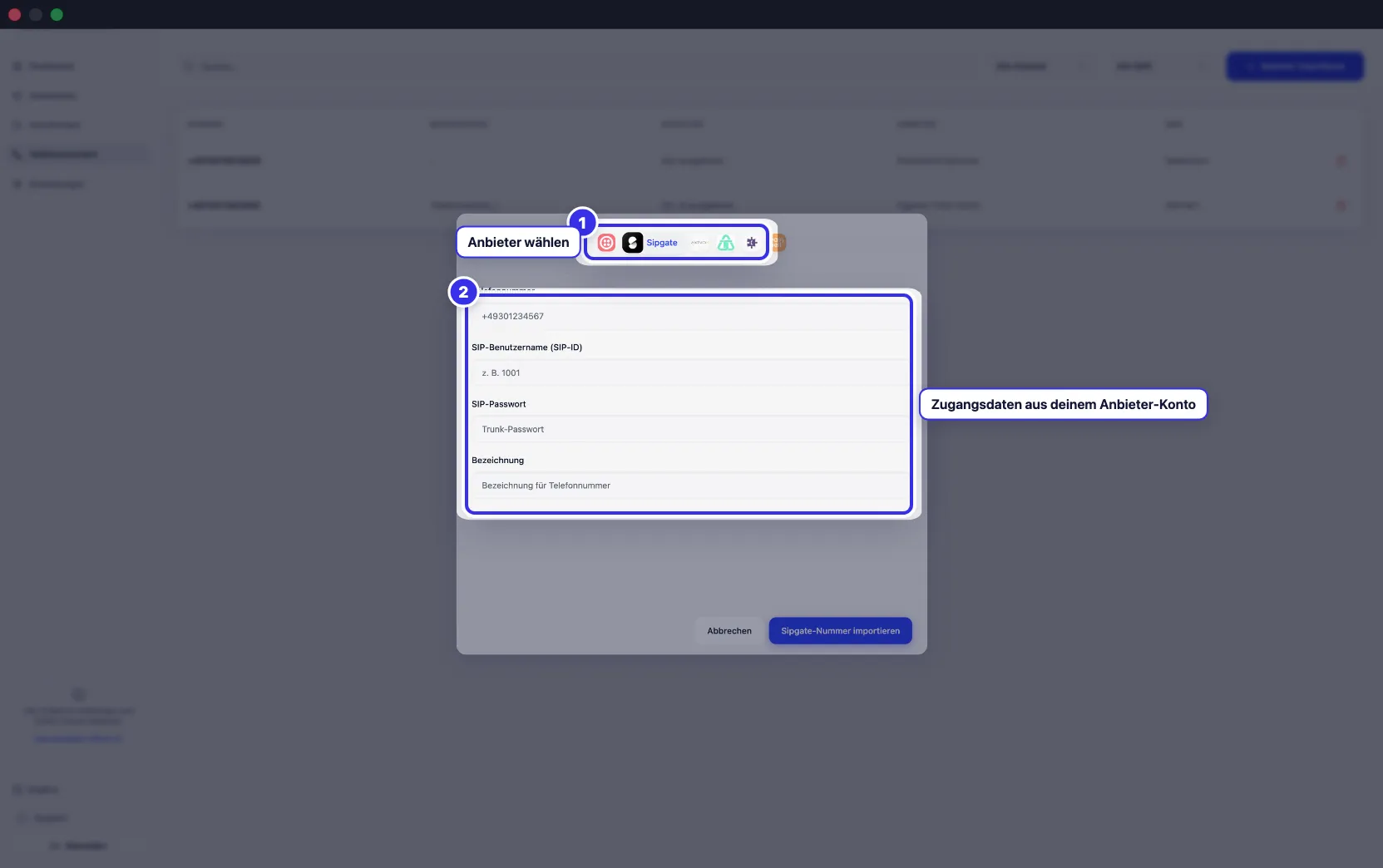The height and width of the screenshot is (868, 1383).
Task: Click the Bezeichnung label text
Action: (498, 461)
